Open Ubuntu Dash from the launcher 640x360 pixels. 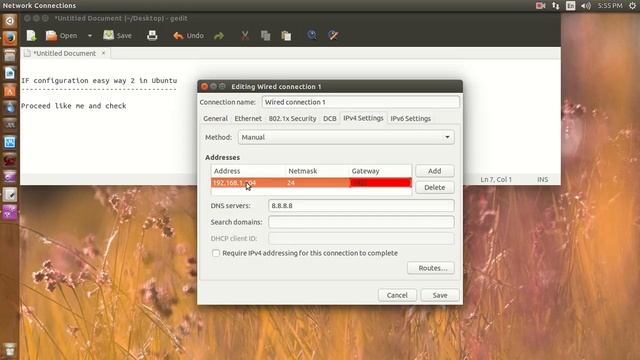point(10,21)
